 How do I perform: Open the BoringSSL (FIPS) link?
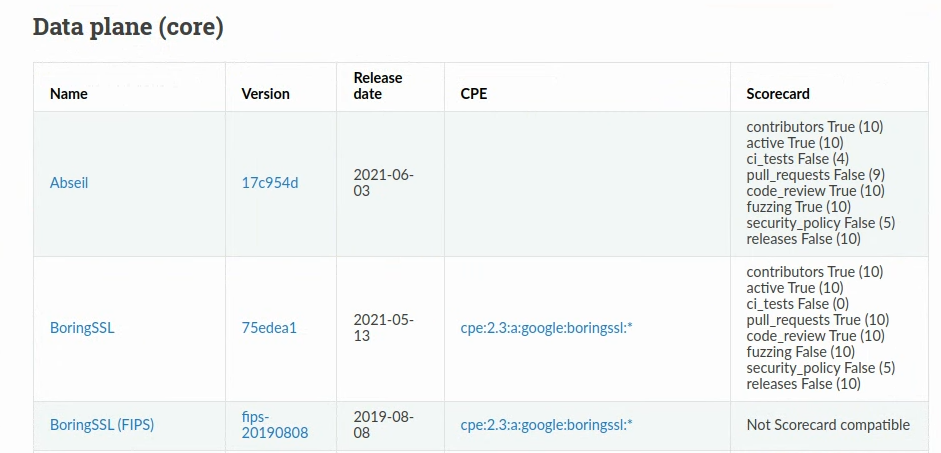[102, 425]
